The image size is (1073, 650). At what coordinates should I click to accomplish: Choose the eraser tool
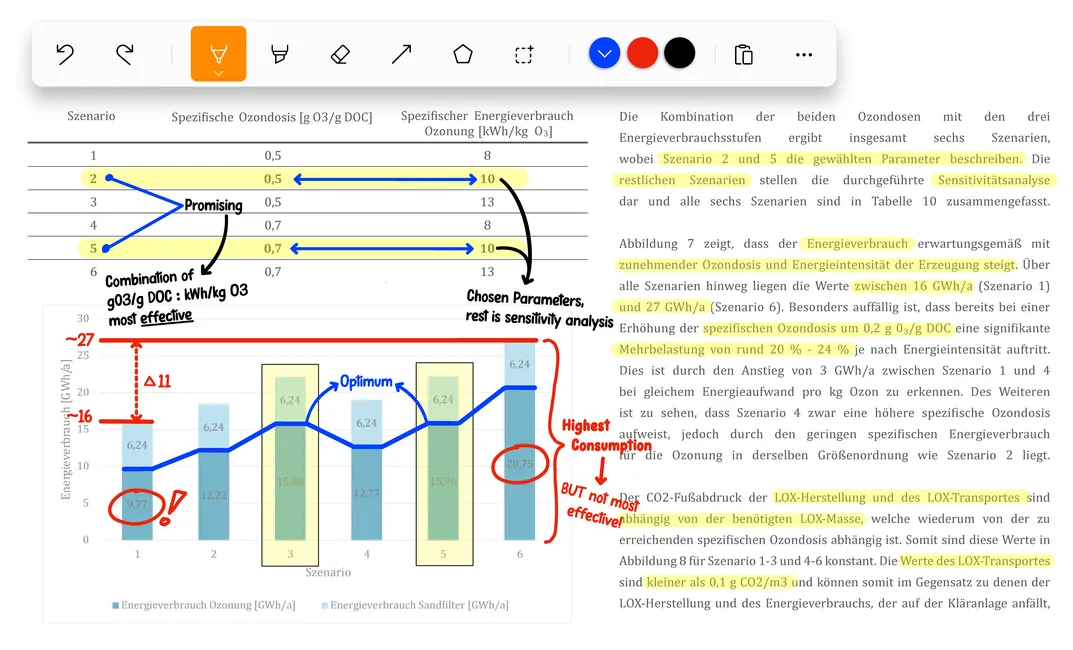tap(340, 54)
